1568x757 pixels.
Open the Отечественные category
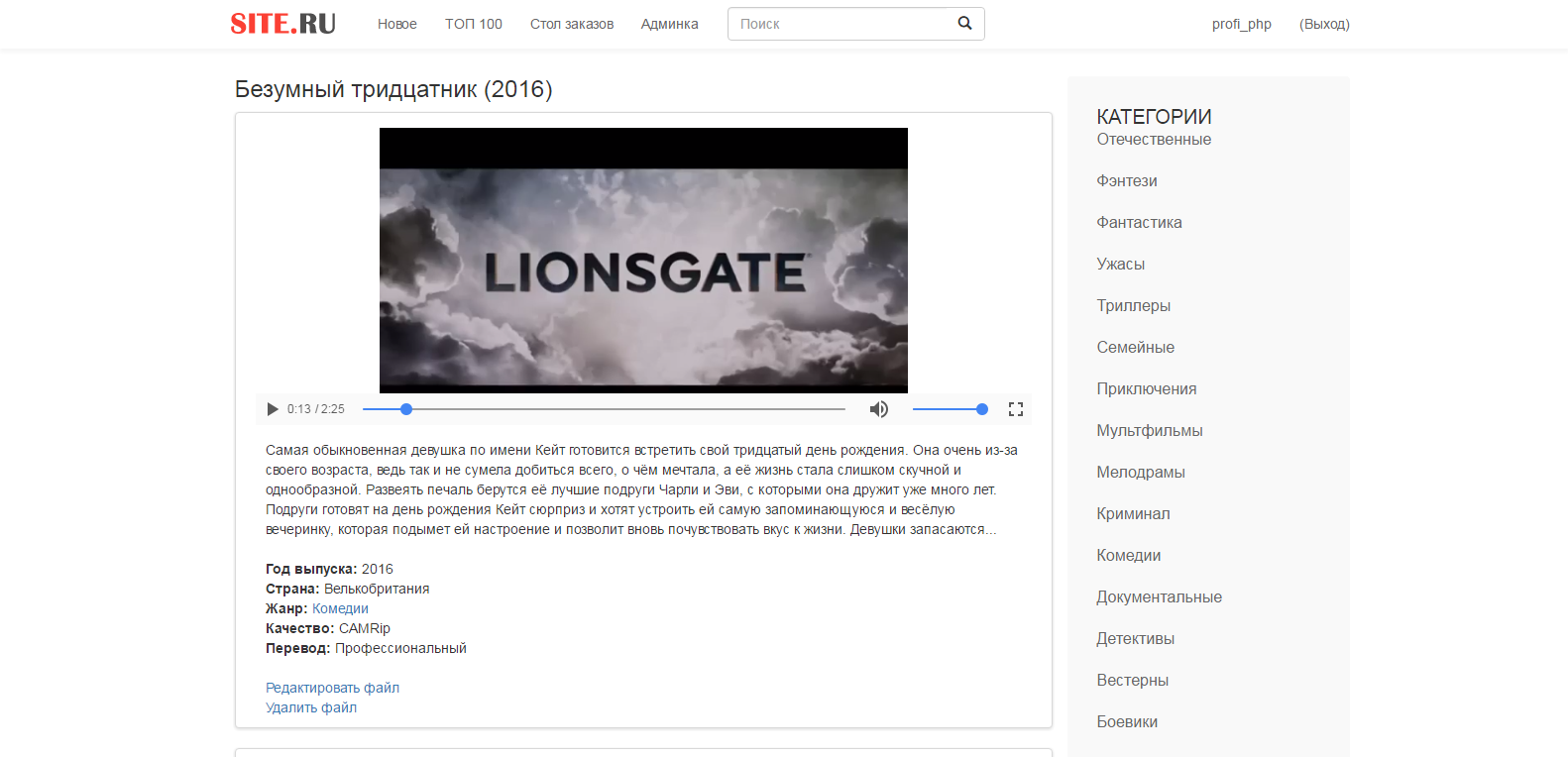tap(1154, 140)
